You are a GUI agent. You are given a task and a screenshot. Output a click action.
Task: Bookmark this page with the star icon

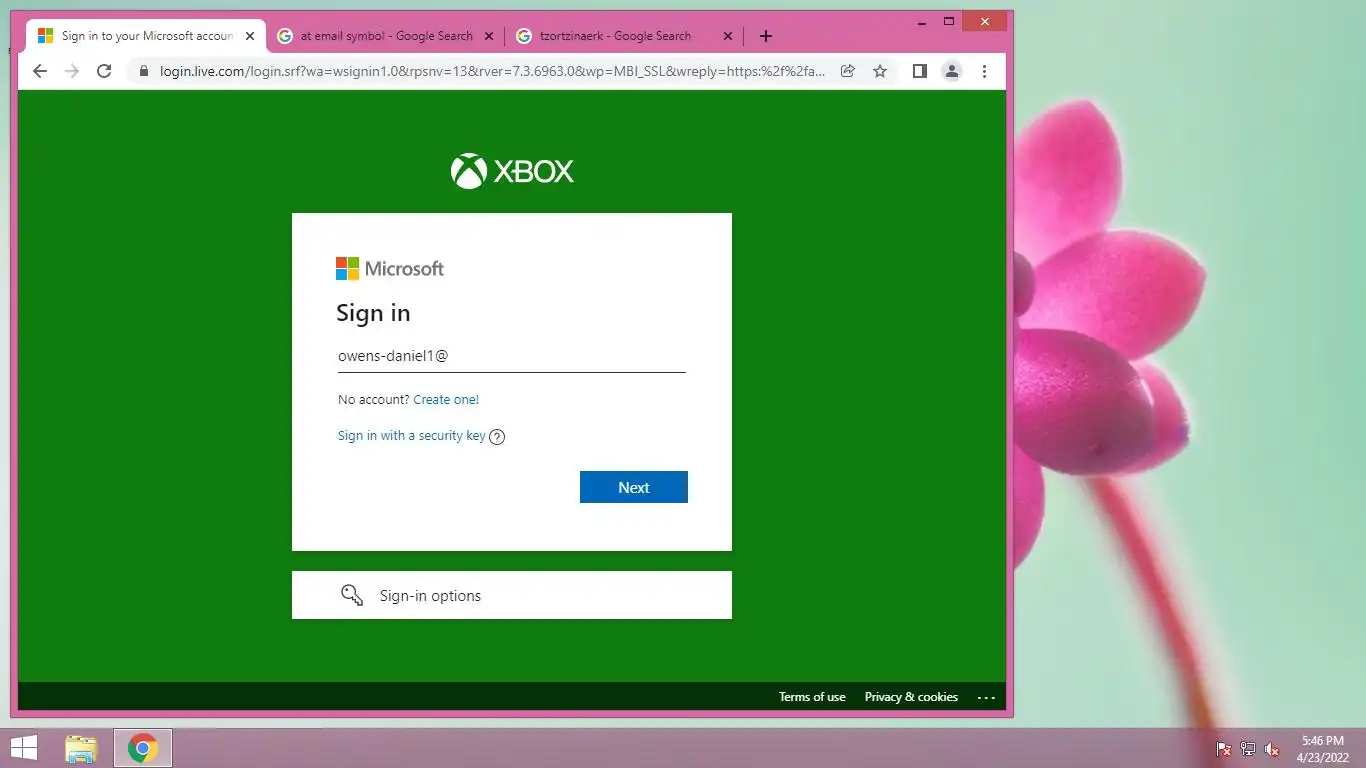[880, 71]
